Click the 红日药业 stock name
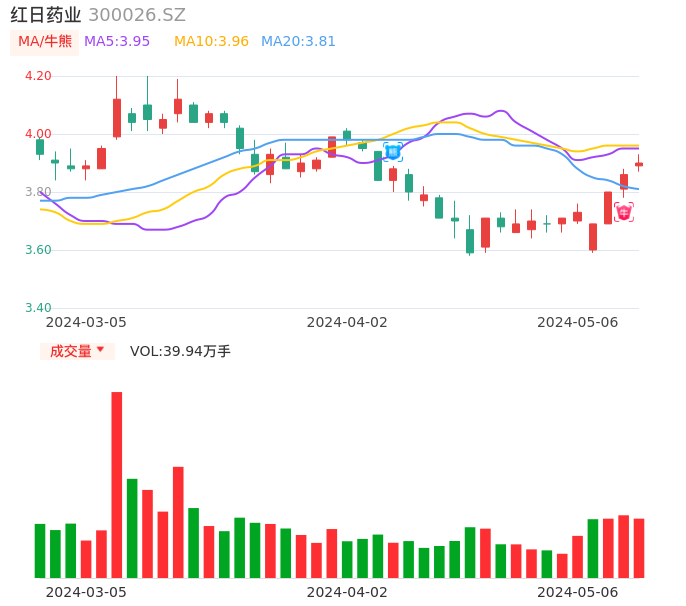The height and width of the screenshot is (606, 686). 45,15
